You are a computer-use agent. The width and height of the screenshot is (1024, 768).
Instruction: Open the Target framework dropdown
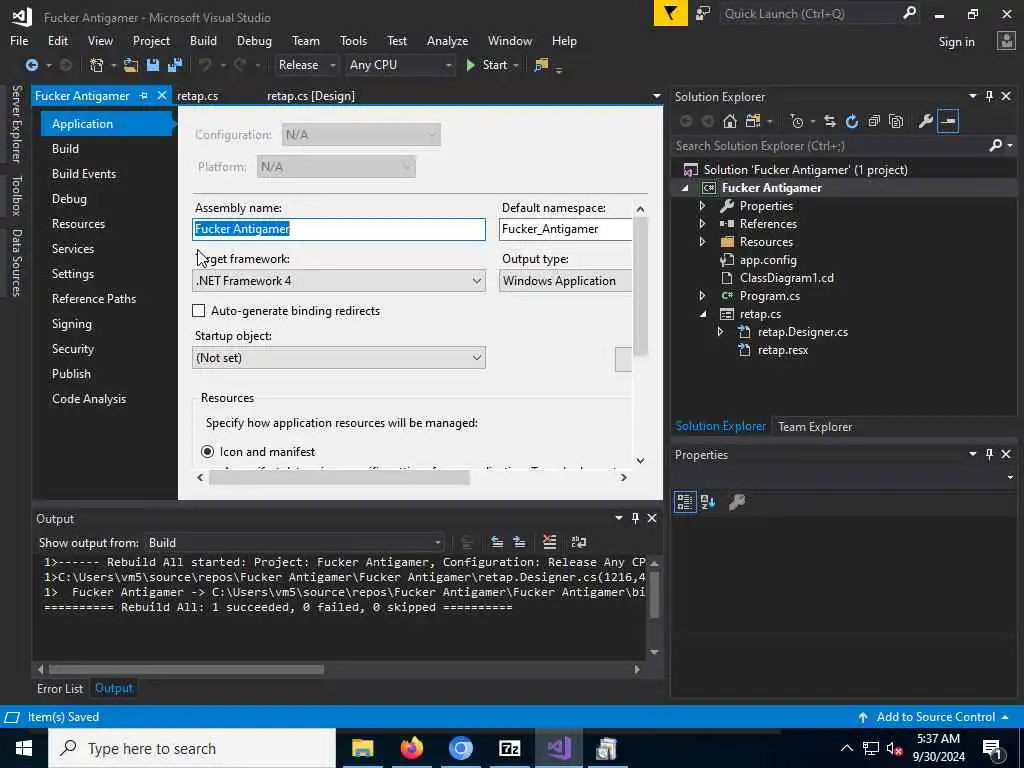pos(339,281)
